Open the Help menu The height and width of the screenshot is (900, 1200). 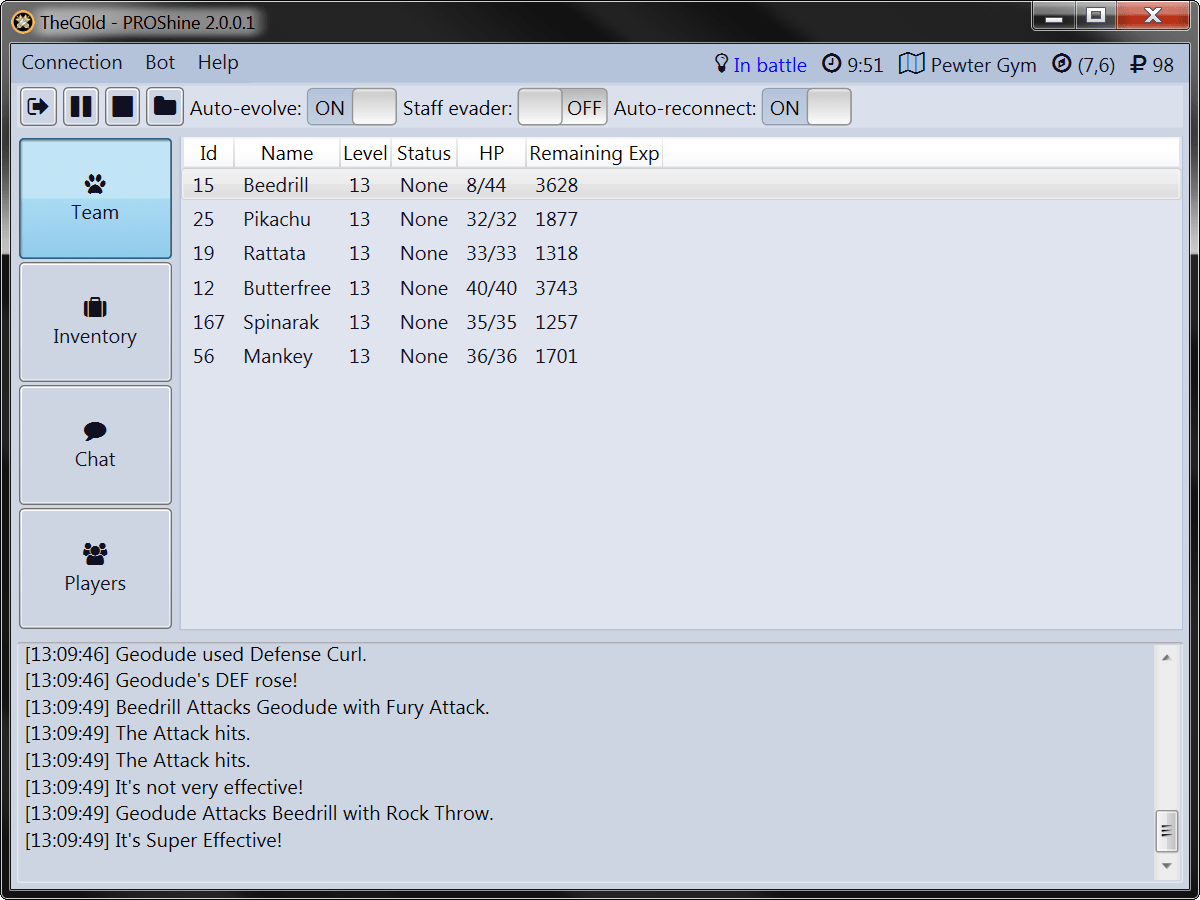coord(217,62)
